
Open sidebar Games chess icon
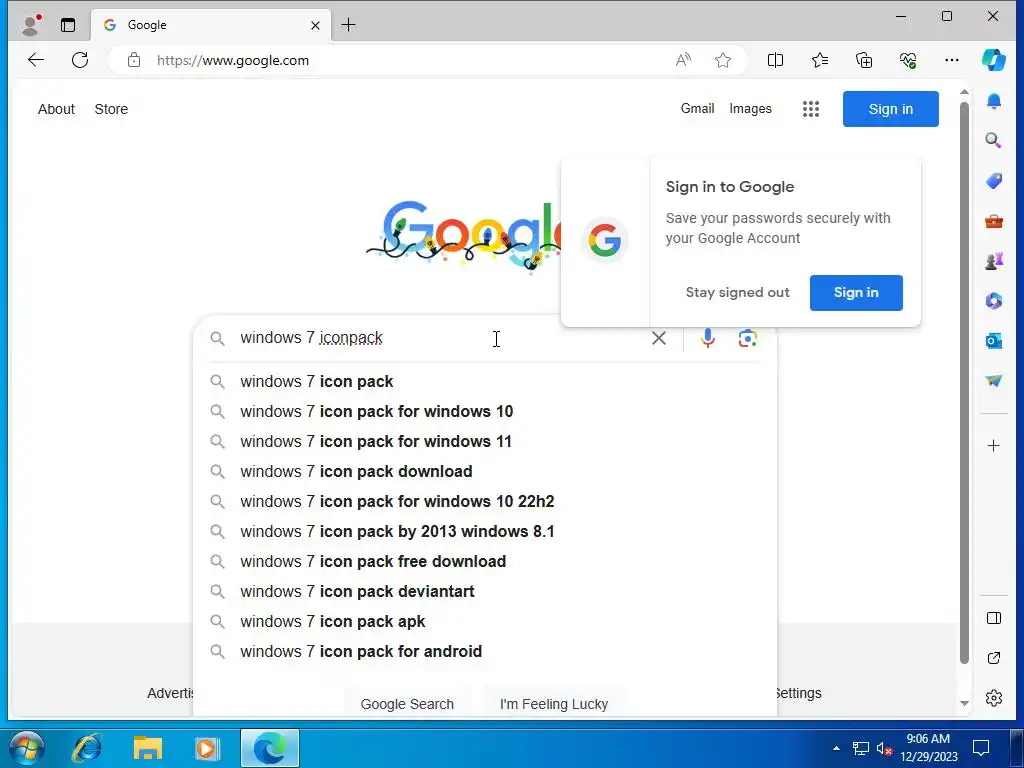993,261
